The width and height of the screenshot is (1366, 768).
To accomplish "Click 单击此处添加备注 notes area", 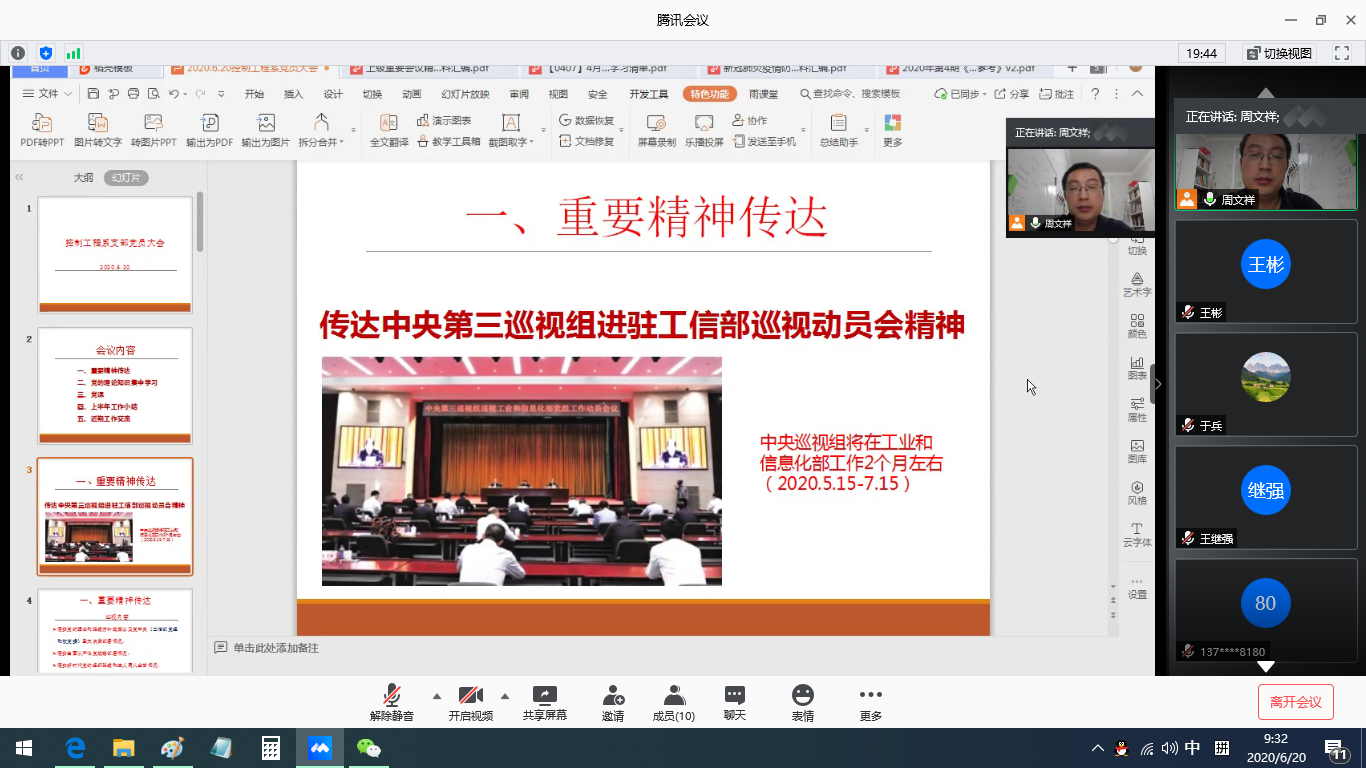I will pos(276,648).
